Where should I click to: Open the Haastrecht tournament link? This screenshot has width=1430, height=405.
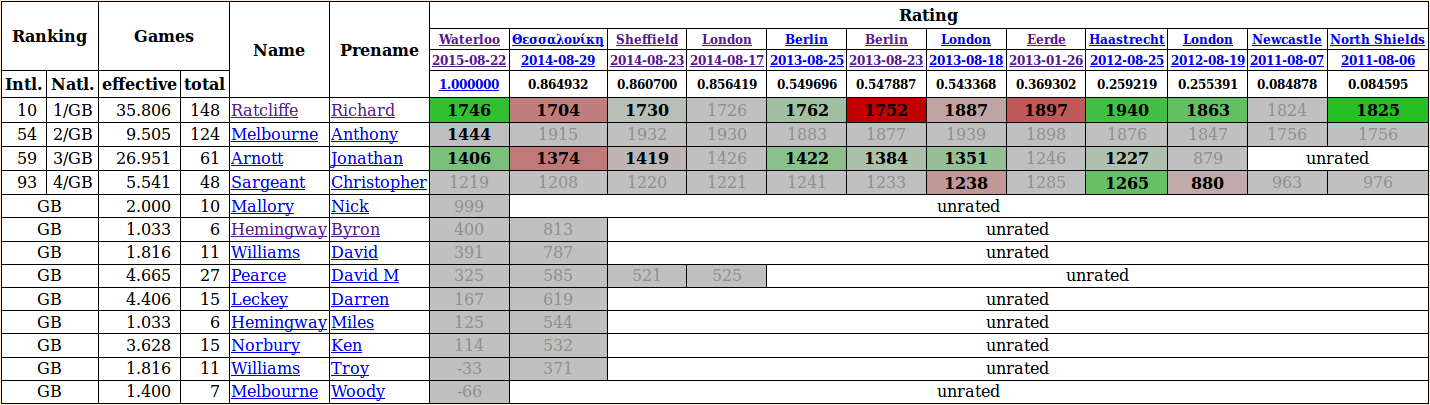1126,39
